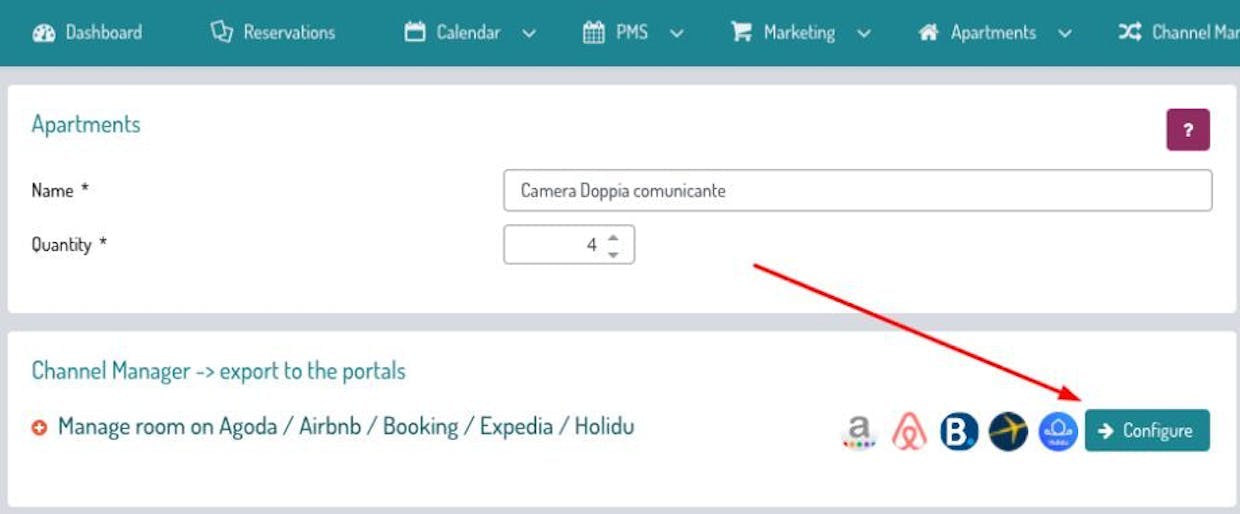Increase Quantity with the up arrow
The height and width of the screenshot is (514, 1240).
(x=613, y=237)
